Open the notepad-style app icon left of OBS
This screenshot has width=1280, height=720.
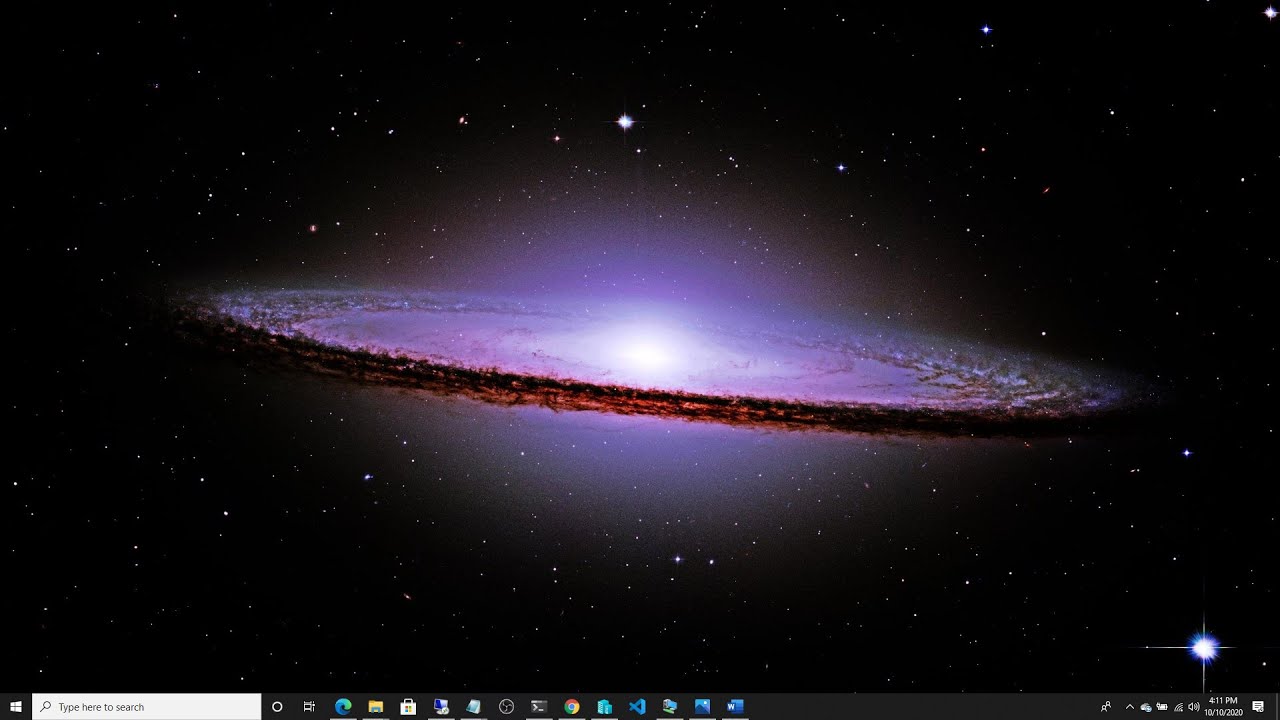pos(474,706)
